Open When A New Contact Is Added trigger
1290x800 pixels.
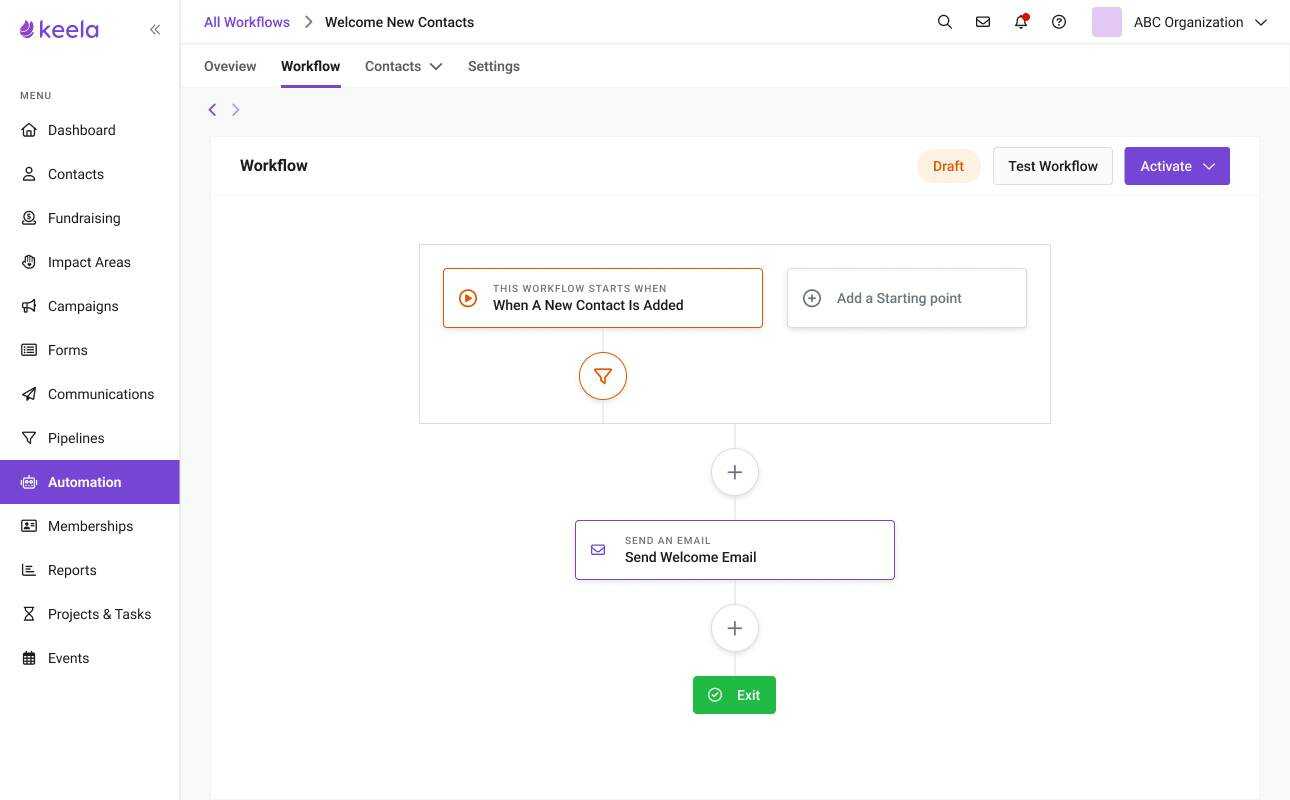pos(603,298)
